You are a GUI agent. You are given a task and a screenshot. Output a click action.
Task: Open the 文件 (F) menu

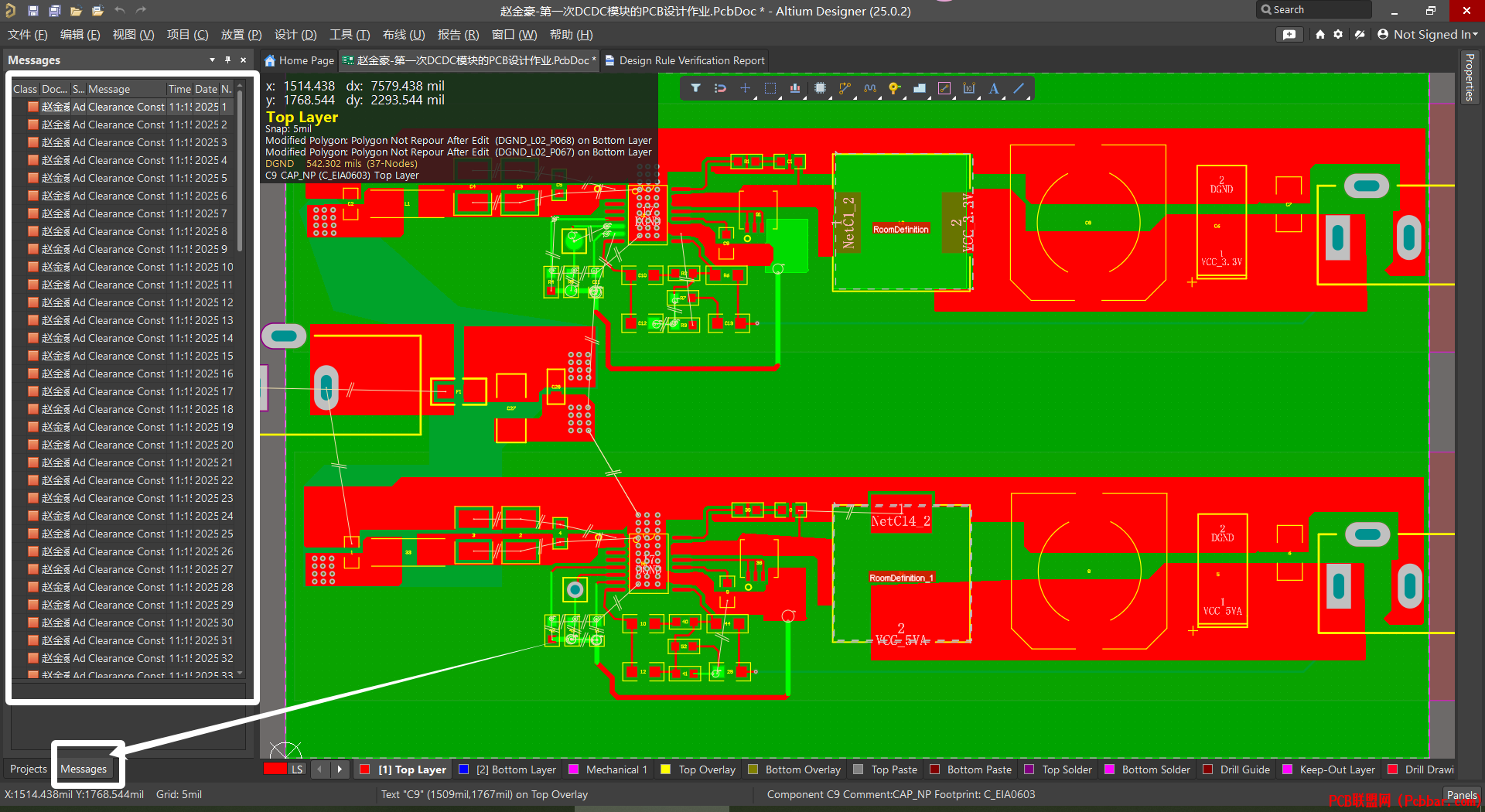pyautogui.click(x=28, y=35)
